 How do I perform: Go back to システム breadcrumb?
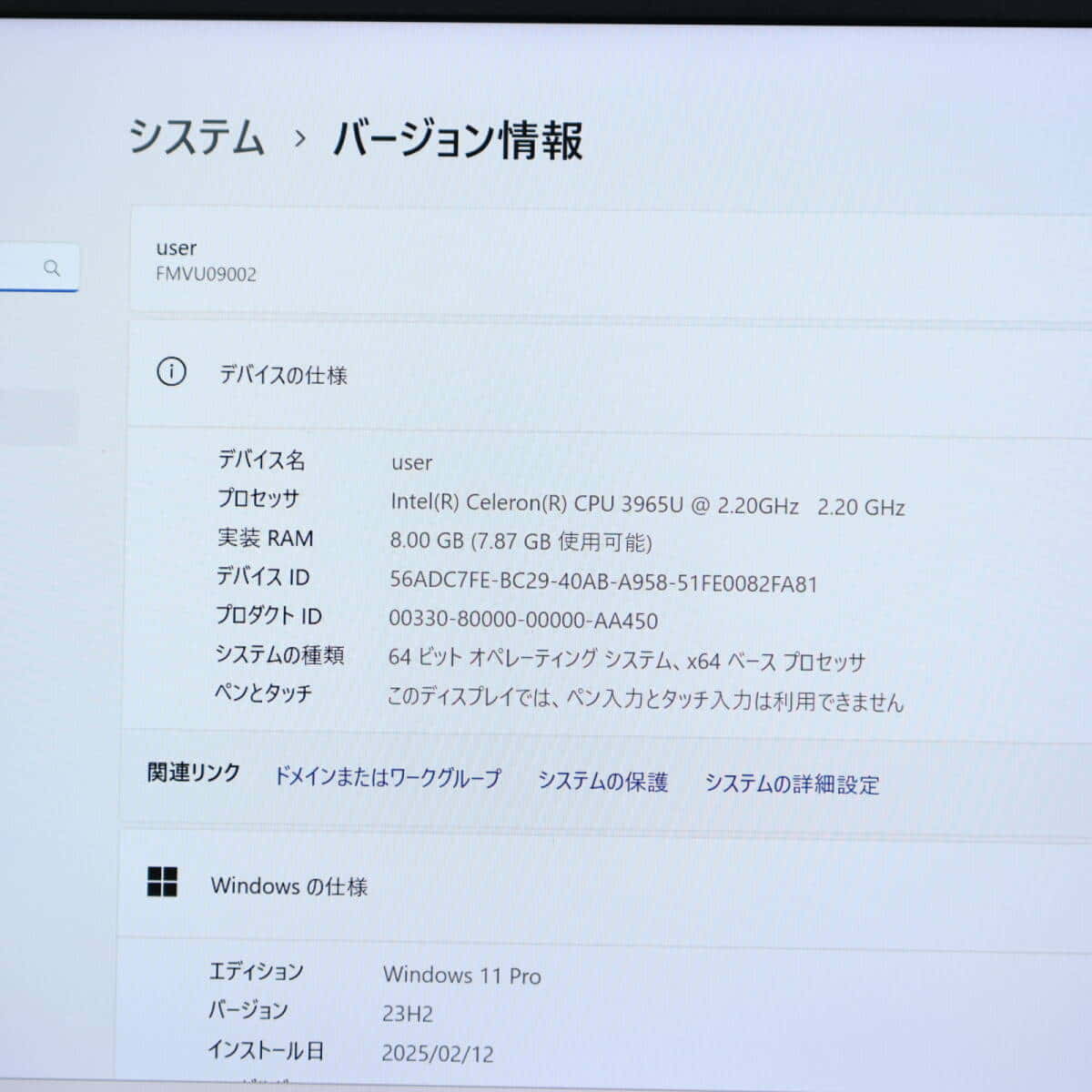pos(197,136)
